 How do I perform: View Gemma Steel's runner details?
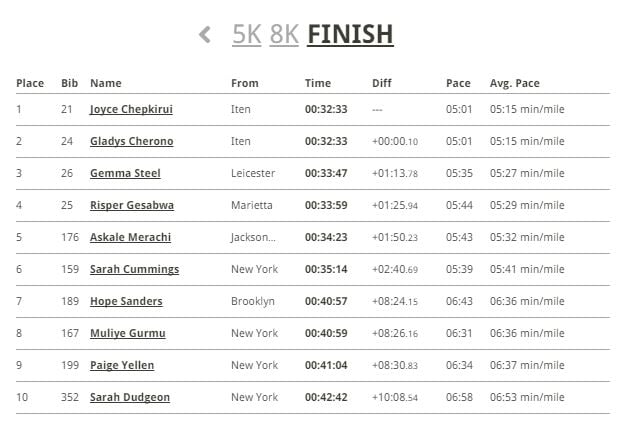coord(125,173)
